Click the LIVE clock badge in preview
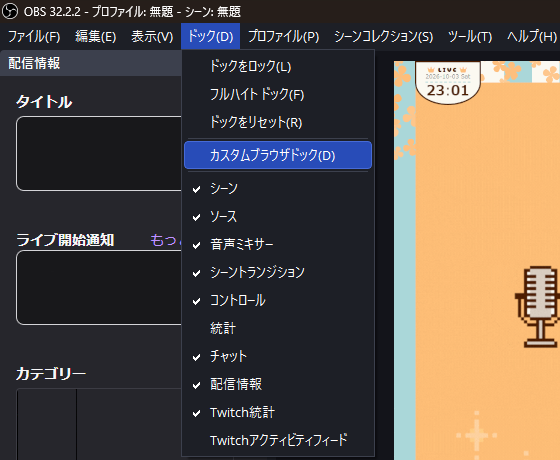The image size is (560, 460). coord(448,83)
